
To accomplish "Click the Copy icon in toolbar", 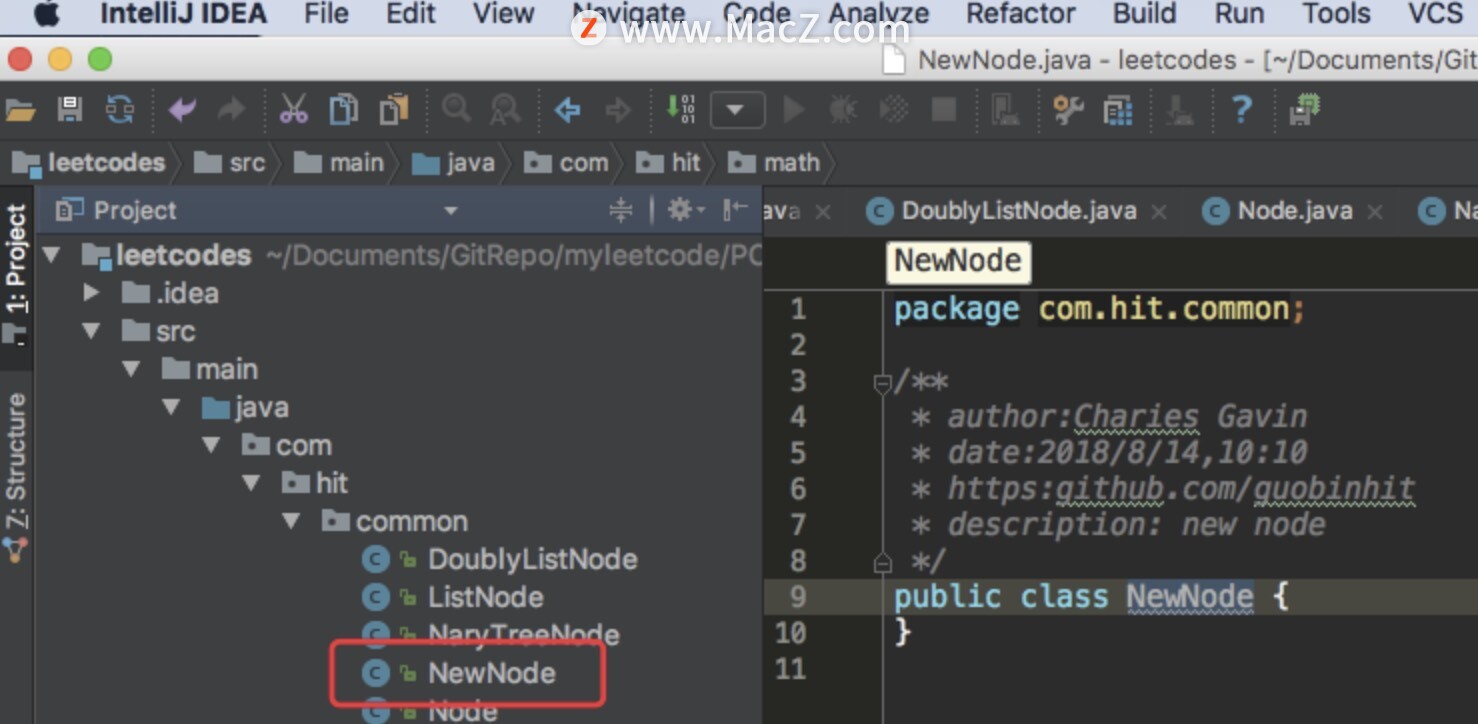I will (x=343, y=109).
